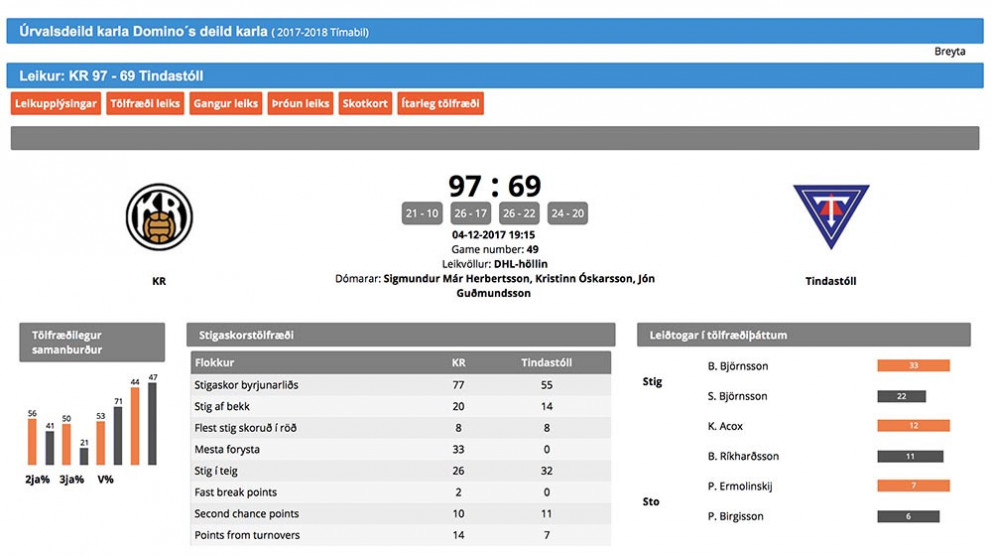Click the Tindastóll team logo
Viewport: 992px width, 556px height.
point(830,216)
